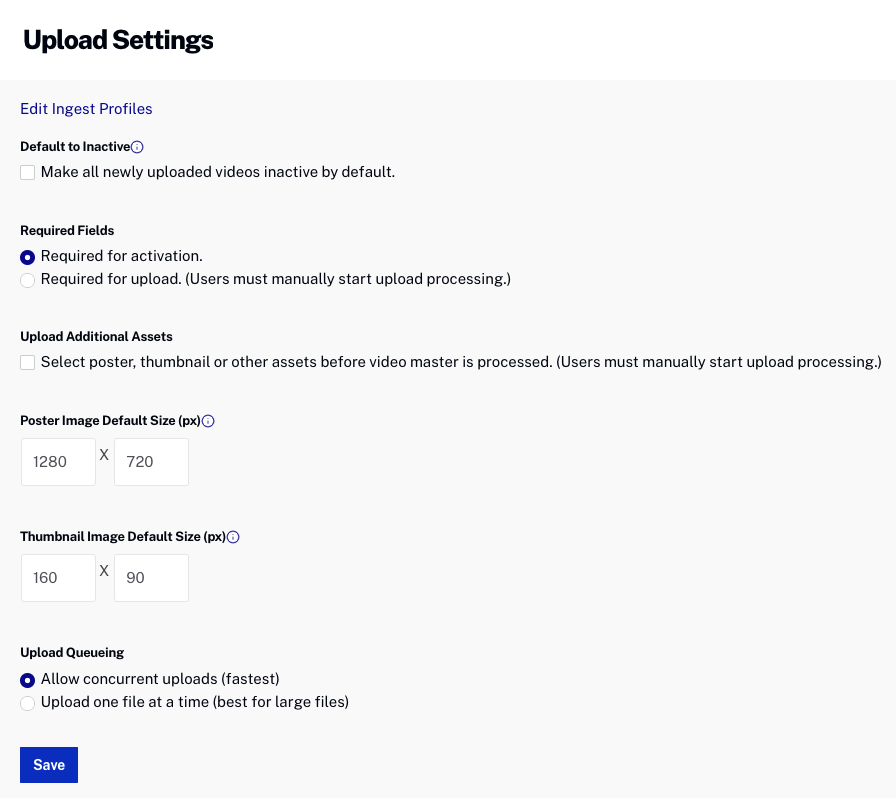Click the Required Fields section label
Viewport: 896px width, 798px height.
pos(67,231)
